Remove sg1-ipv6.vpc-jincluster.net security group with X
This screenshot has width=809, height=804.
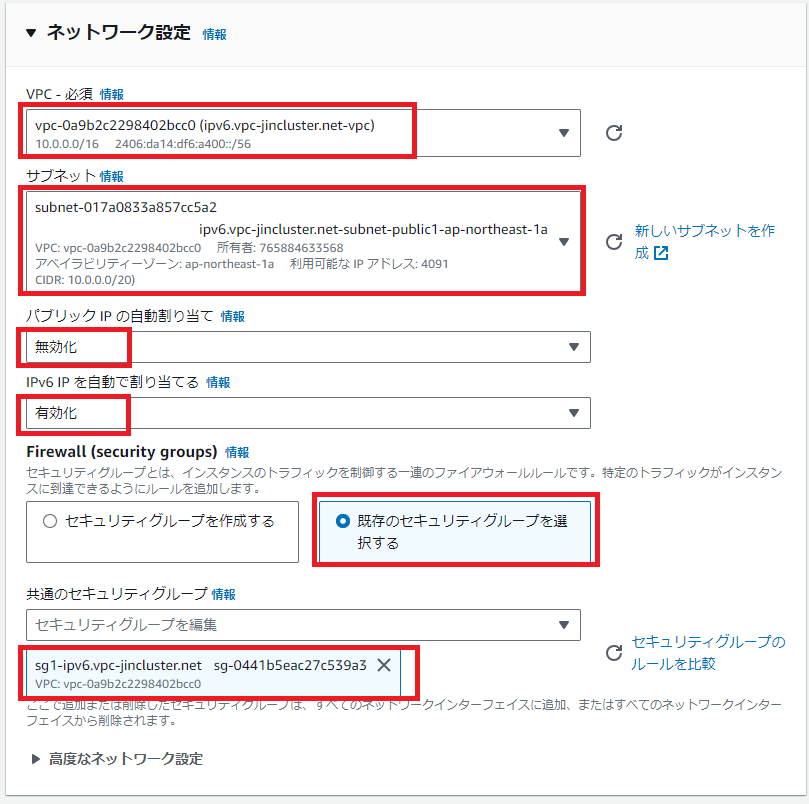pos(383,665)
